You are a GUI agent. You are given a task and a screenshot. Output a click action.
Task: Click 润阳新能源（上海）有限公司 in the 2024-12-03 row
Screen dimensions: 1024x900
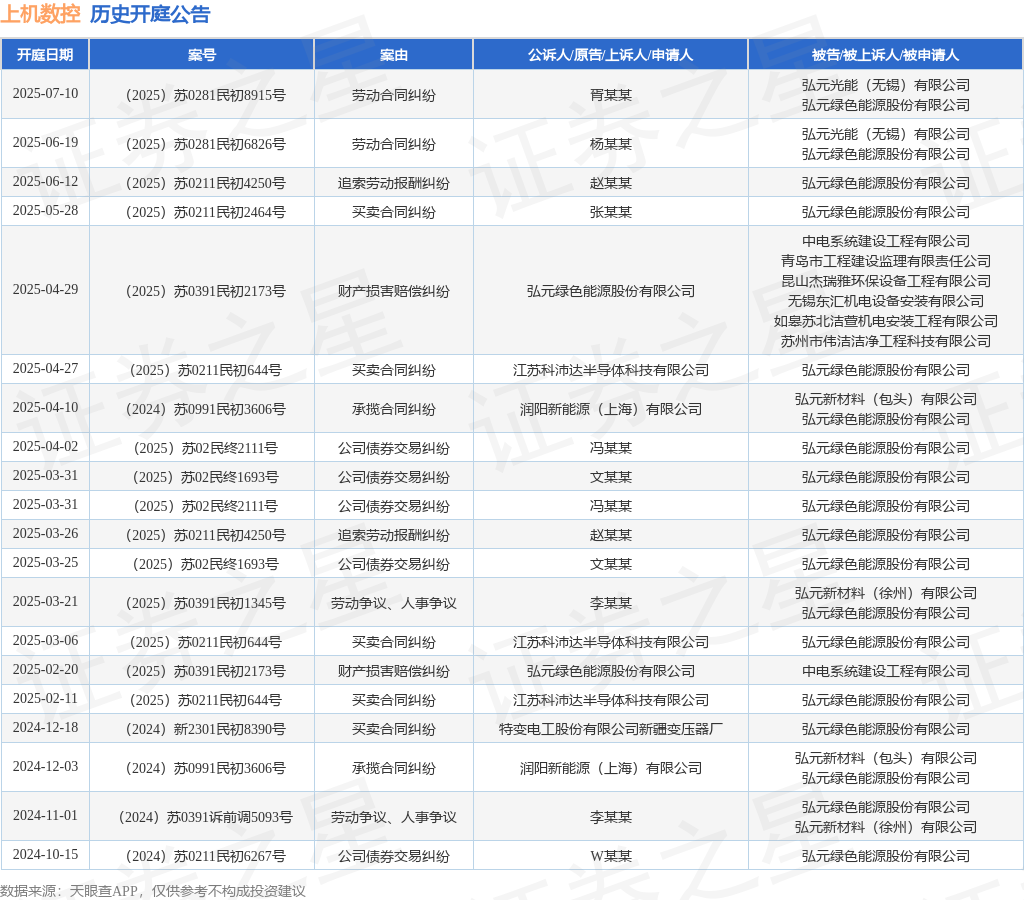611,769
